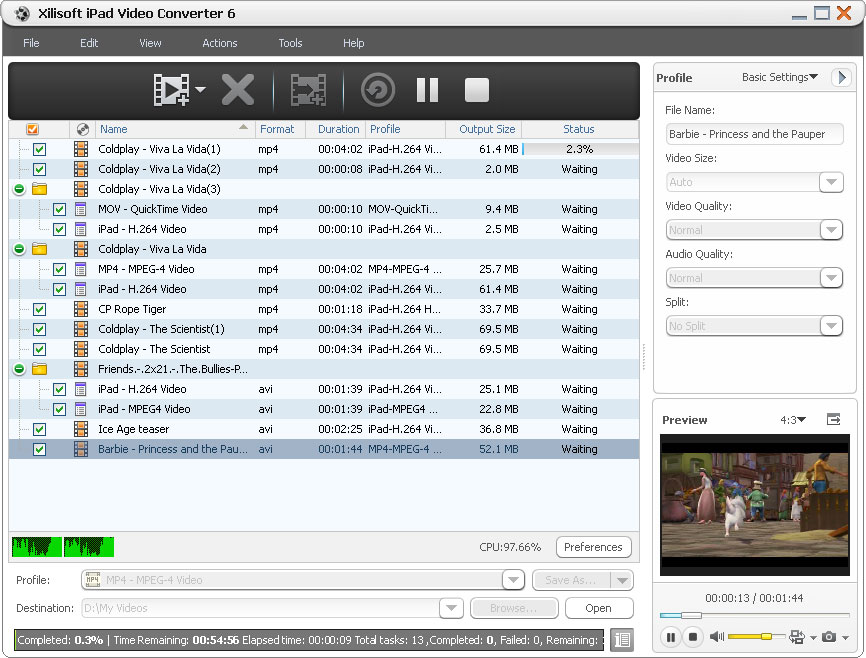866x658 pixels.
Task: Uncheck MOV - QuickTime Video checkbox
Action: coord(59,209)
